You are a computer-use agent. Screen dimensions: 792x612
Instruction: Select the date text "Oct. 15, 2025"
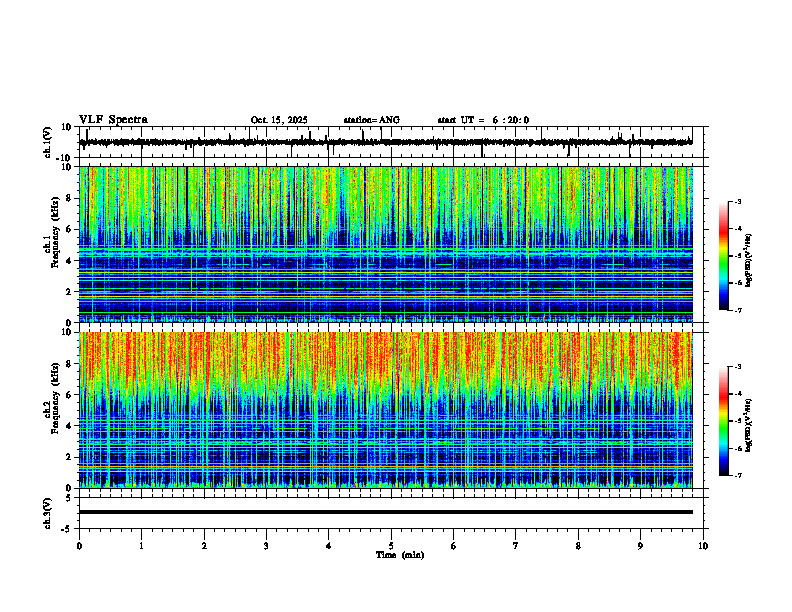click(279, 120)
